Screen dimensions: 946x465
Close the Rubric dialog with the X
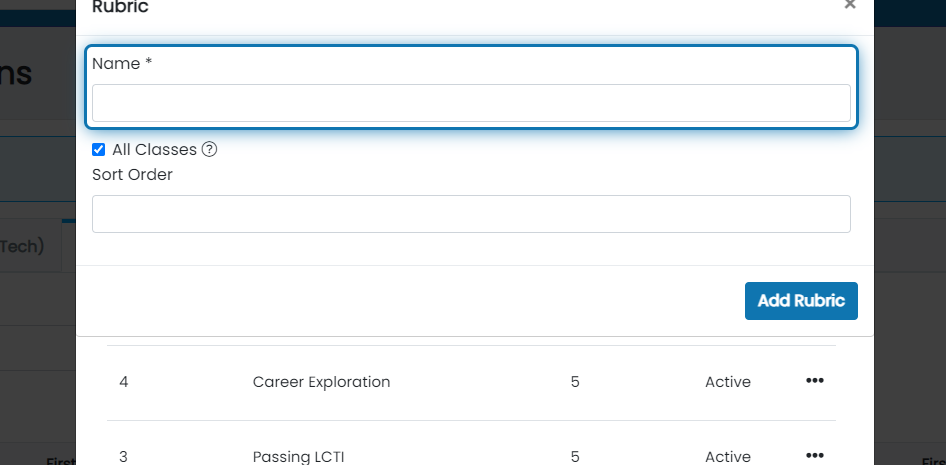click(x=850, y=5)
